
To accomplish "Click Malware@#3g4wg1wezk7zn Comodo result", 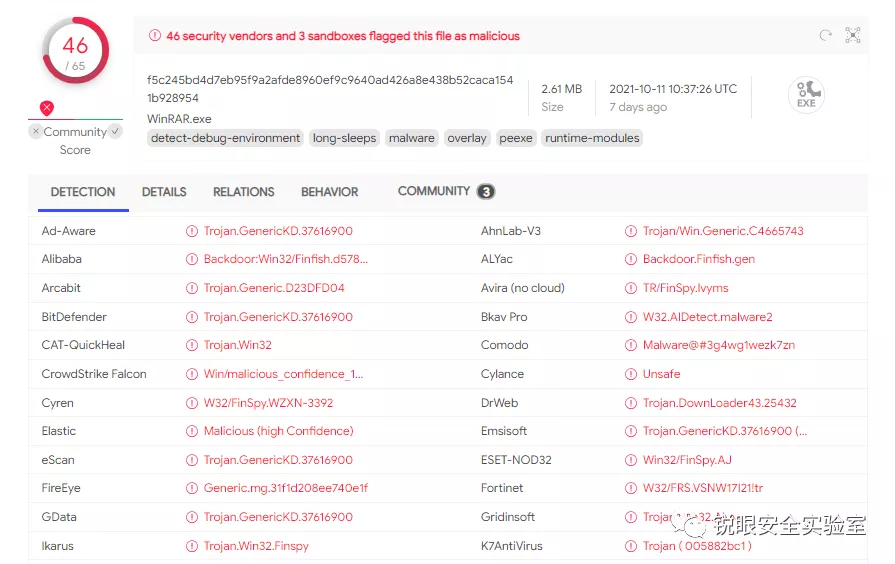I will point(719,345).
